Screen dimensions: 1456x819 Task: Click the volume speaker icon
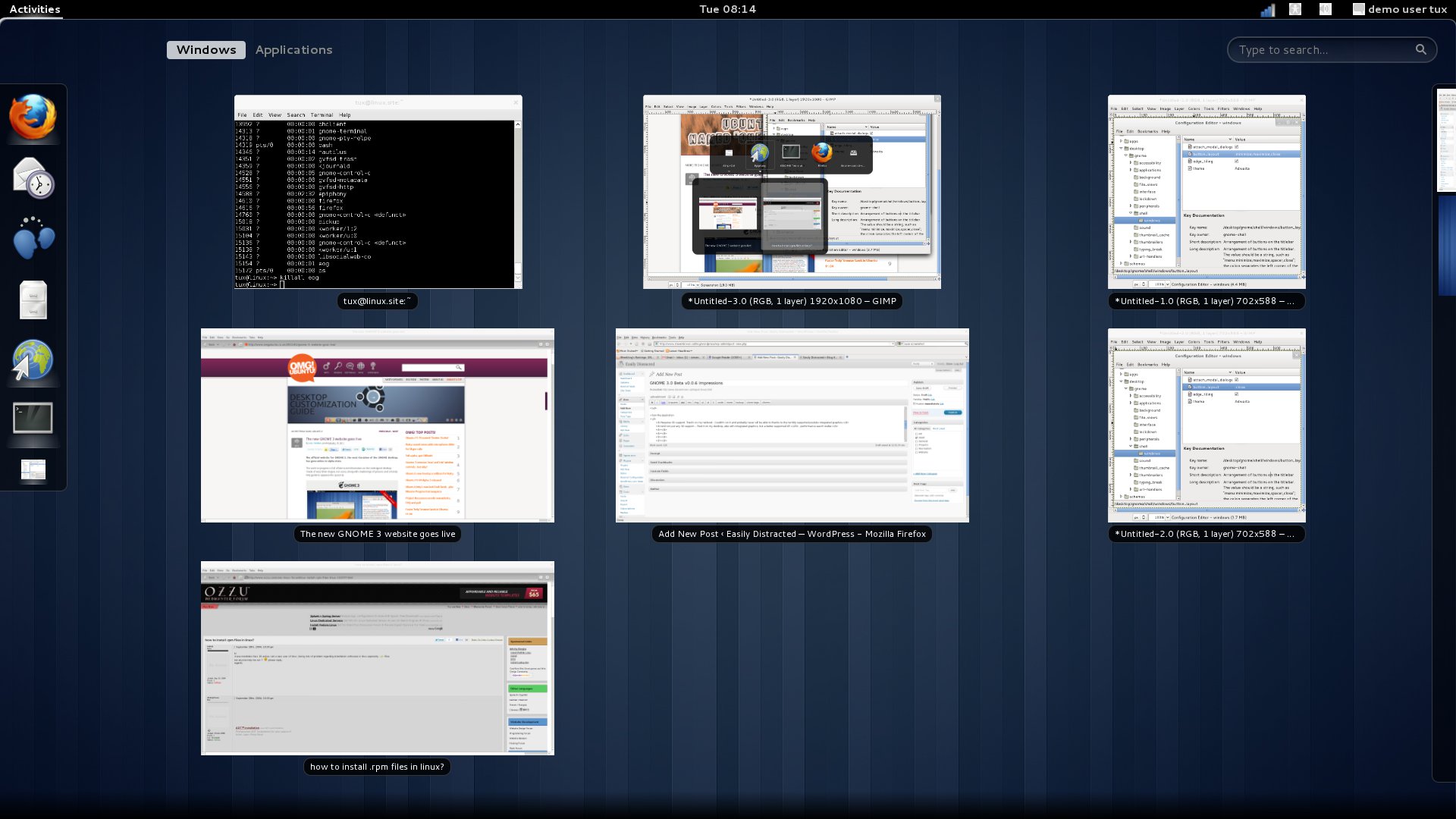point(1325,9)
